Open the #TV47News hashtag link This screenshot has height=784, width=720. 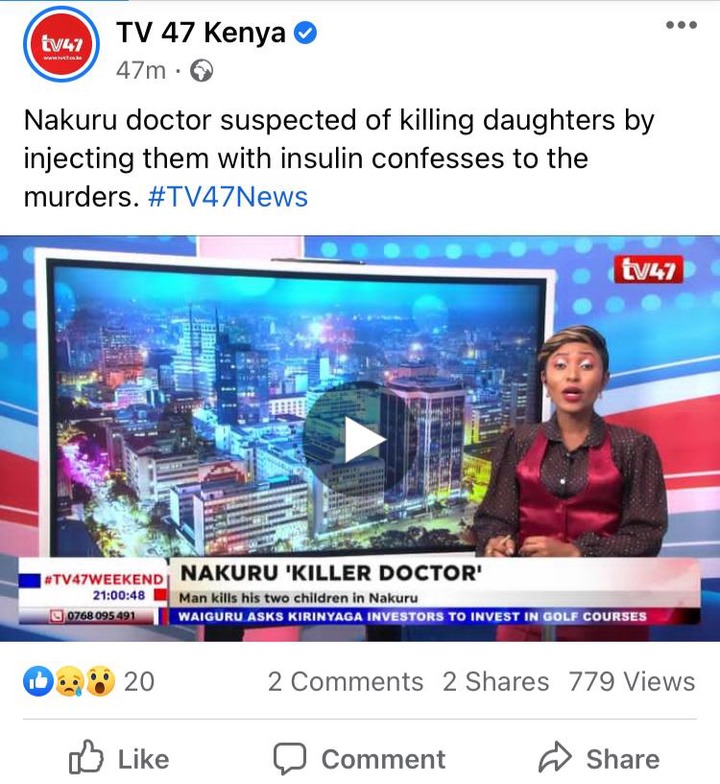[x=228, y=196]
